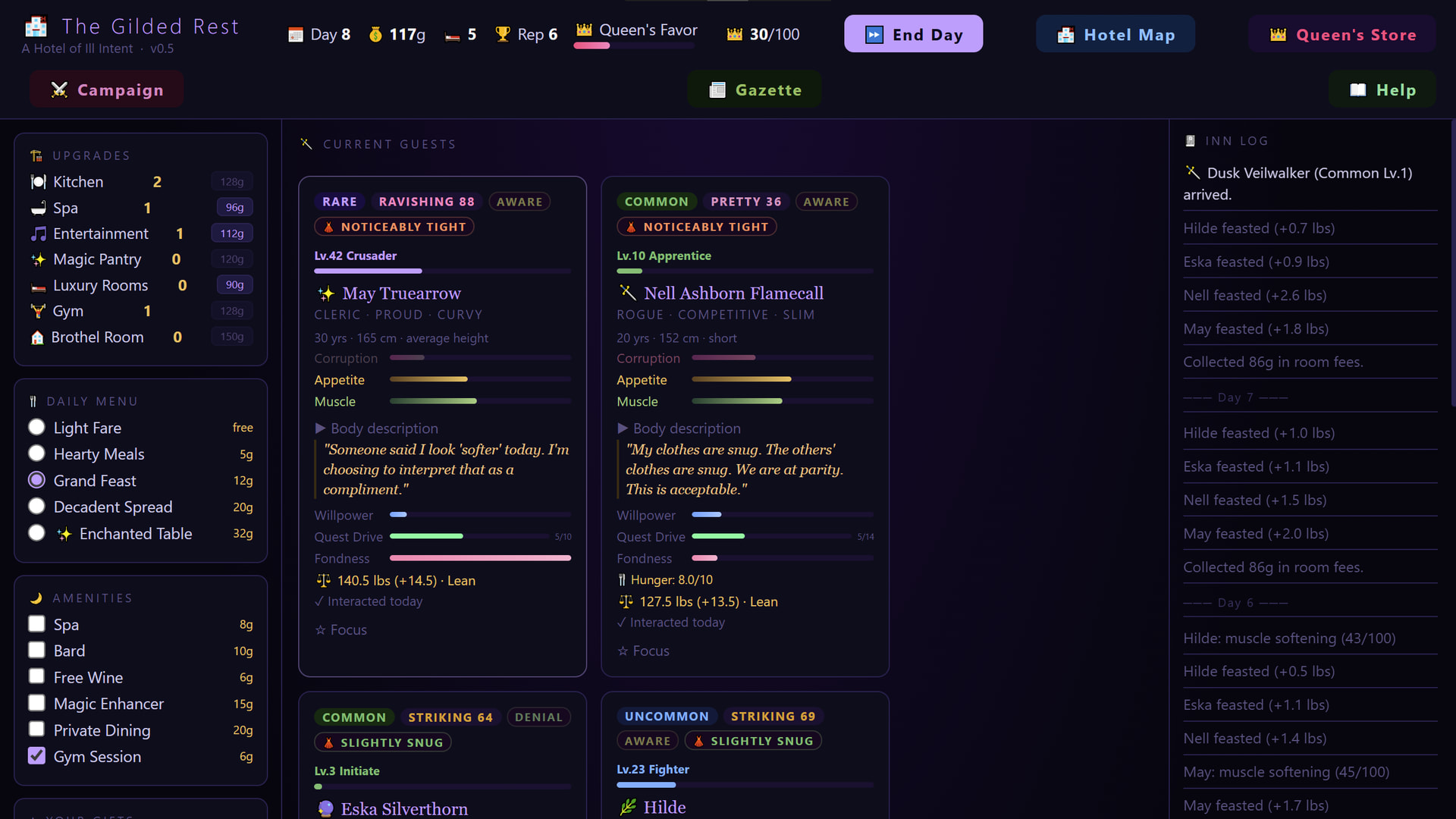Viewport: 1456px width, 819px height.
Task: Select the Light Fare radio button
Action: [36, 428]
